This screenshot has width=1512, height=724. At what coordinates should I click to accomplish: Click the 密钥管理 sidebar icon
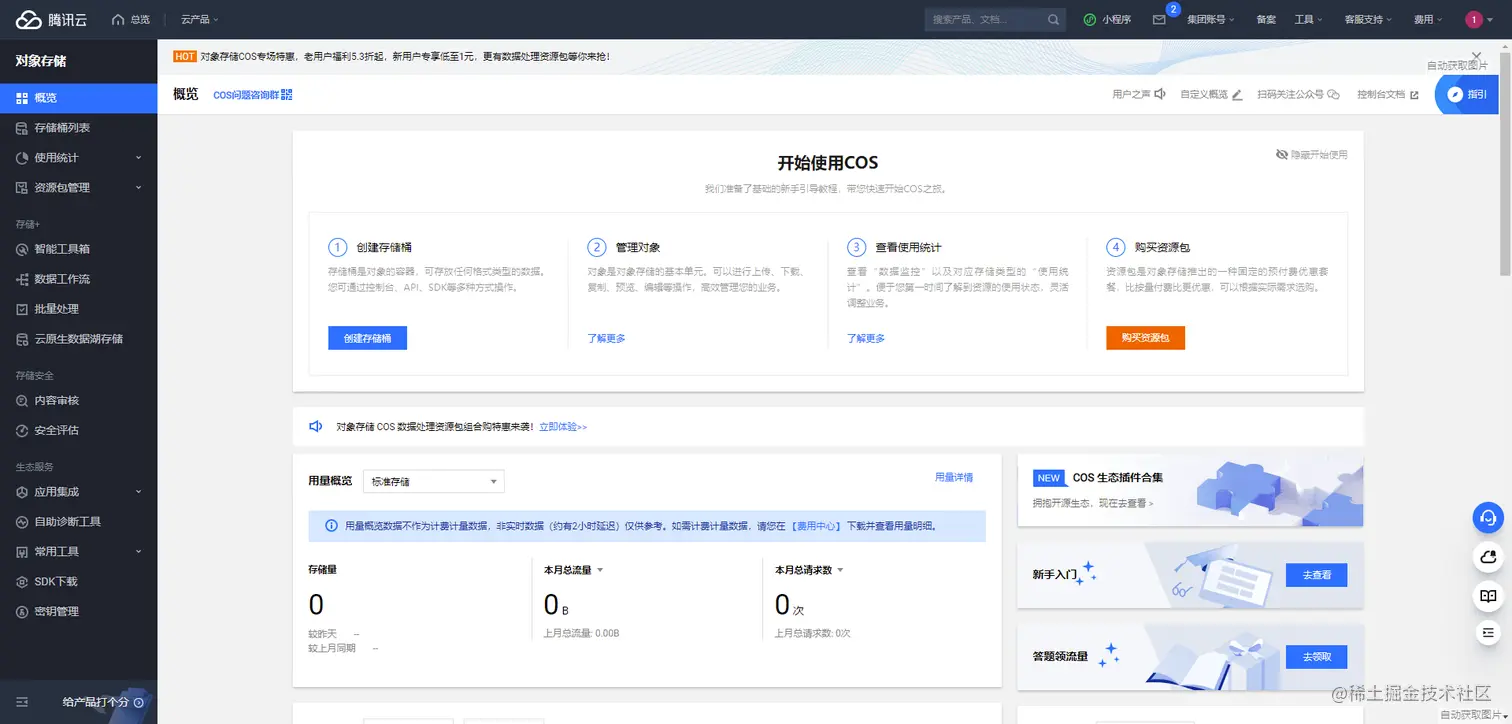pos(23,611)
